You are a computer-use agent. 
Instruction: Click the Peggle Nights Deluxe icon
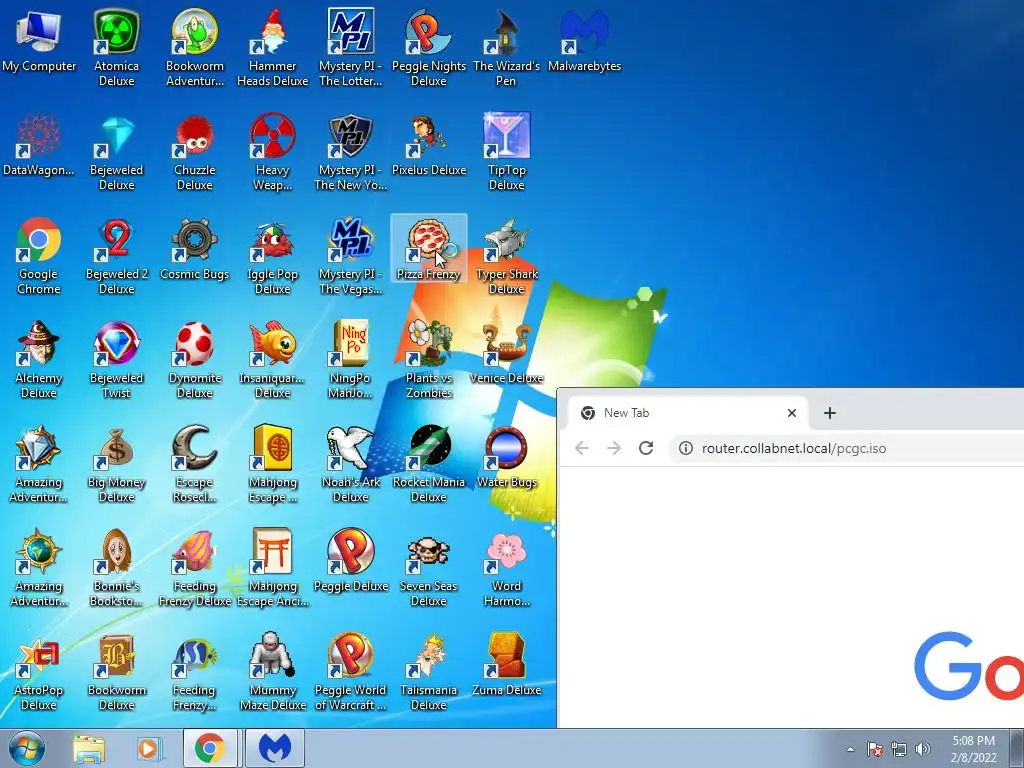pyautogui.click(x=428, y=47)
